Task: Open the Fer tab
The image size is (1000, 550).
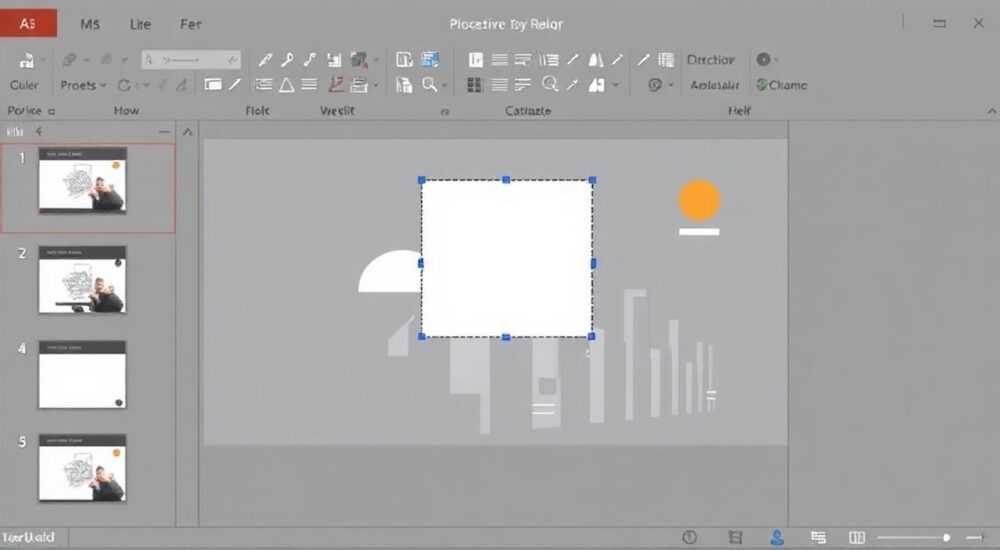Action: (x=191, y=24)
